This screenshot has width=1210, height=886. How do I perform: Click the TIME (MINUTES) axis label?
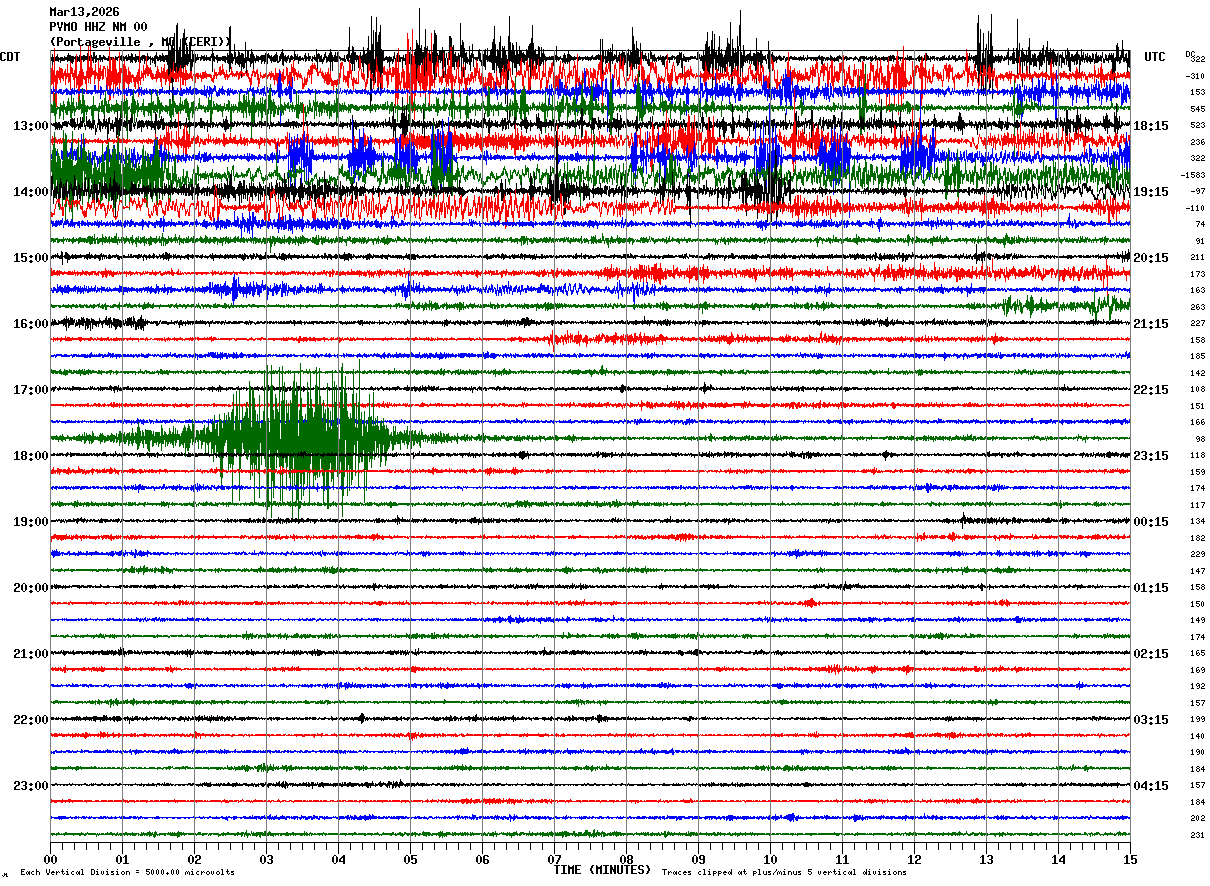click(x=602, y=870)
